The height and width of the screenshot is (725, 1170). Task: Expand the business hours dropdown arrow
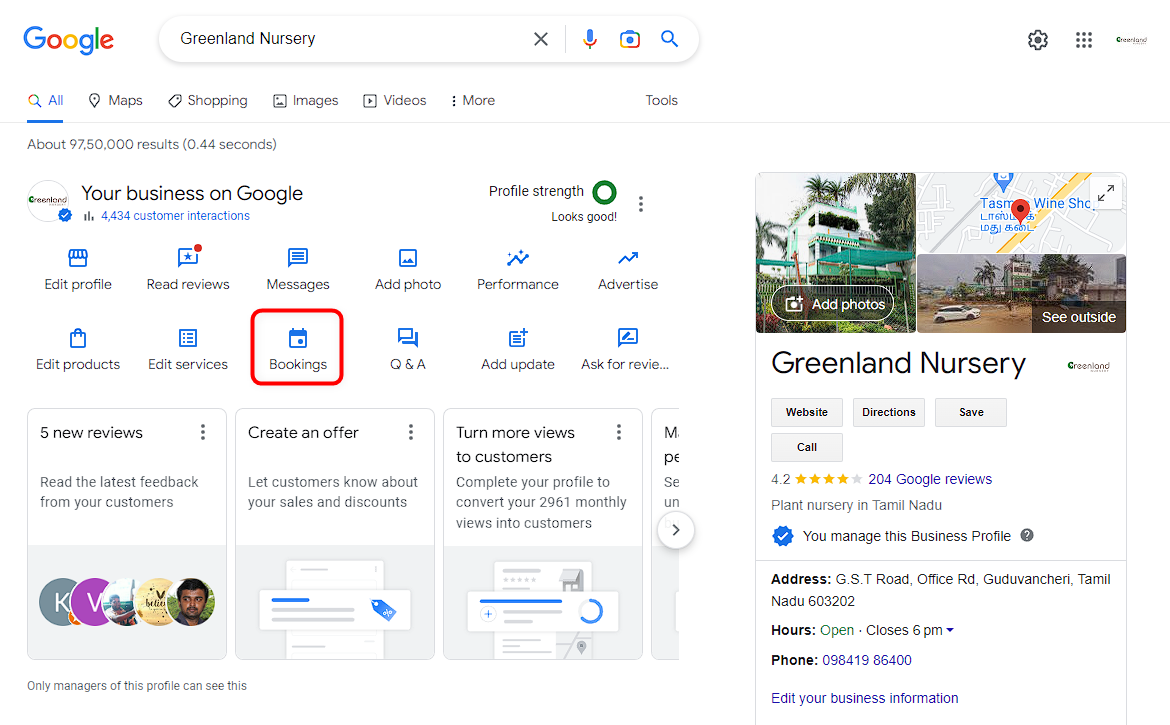950,630
